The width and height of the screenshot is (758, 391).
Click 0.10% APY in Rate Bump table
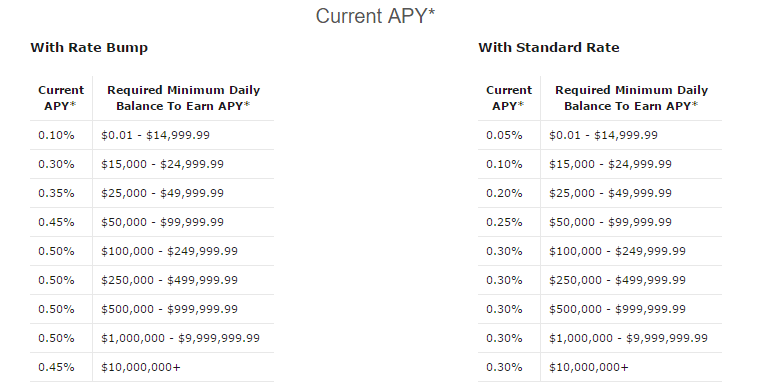pos(57,135)
